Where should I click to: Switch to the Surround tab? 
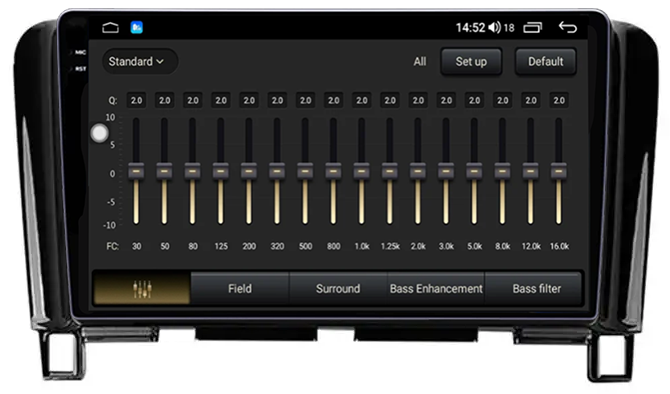pos(338,289)
